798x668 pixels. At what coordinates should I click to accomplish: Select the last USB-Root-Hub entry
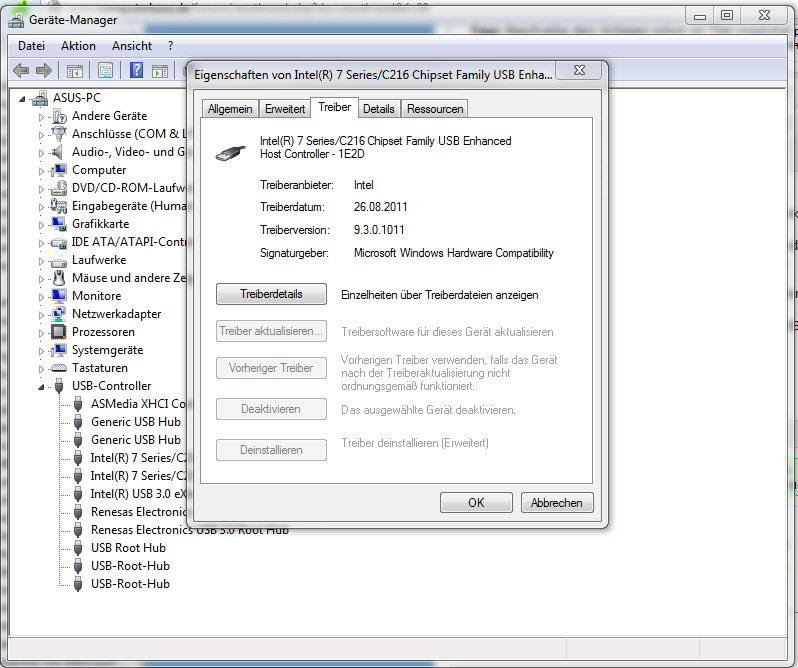[x=130, y=584]
